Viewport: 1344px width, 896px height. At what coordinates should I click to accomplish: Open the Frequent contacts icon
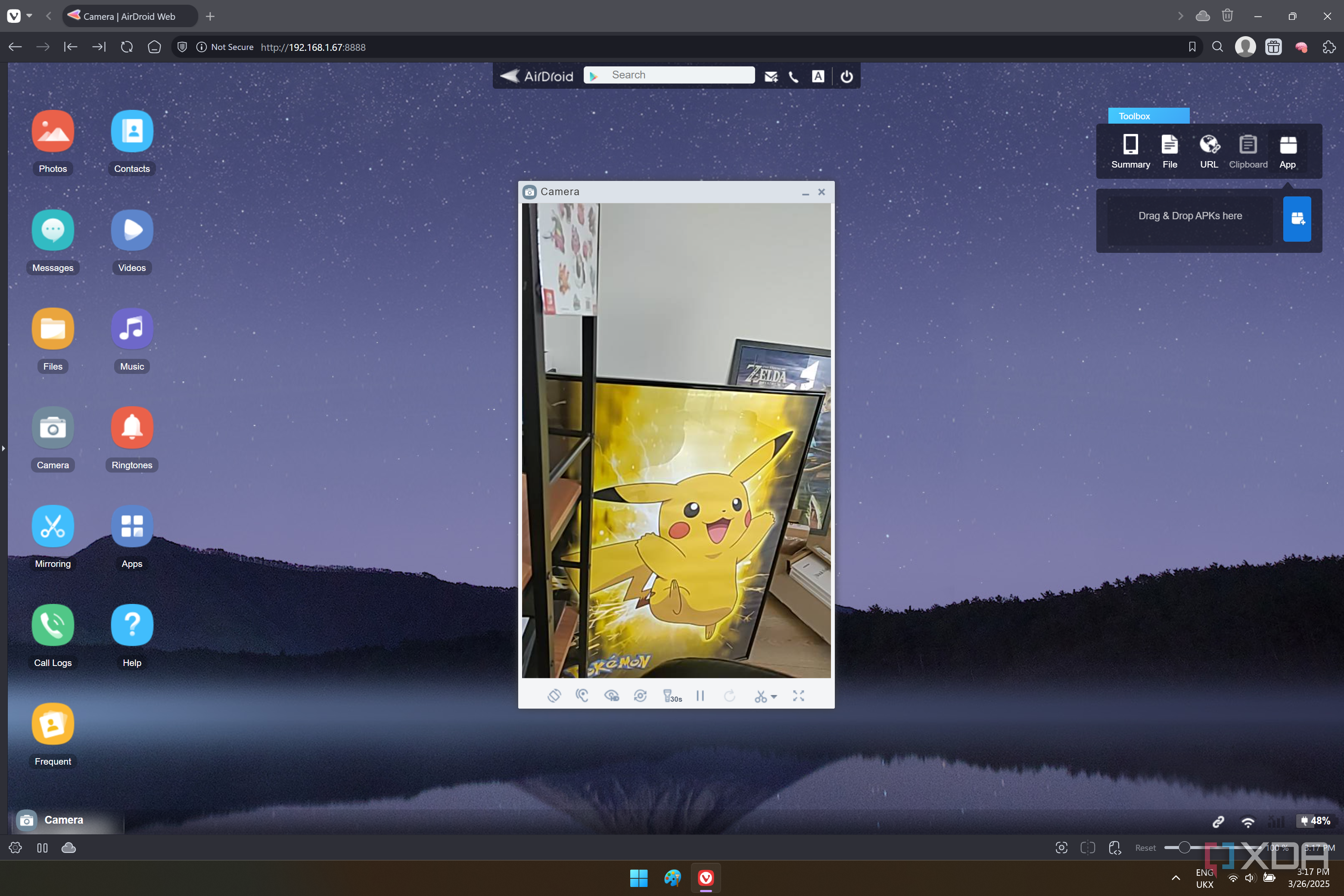(x=53, y=724)
